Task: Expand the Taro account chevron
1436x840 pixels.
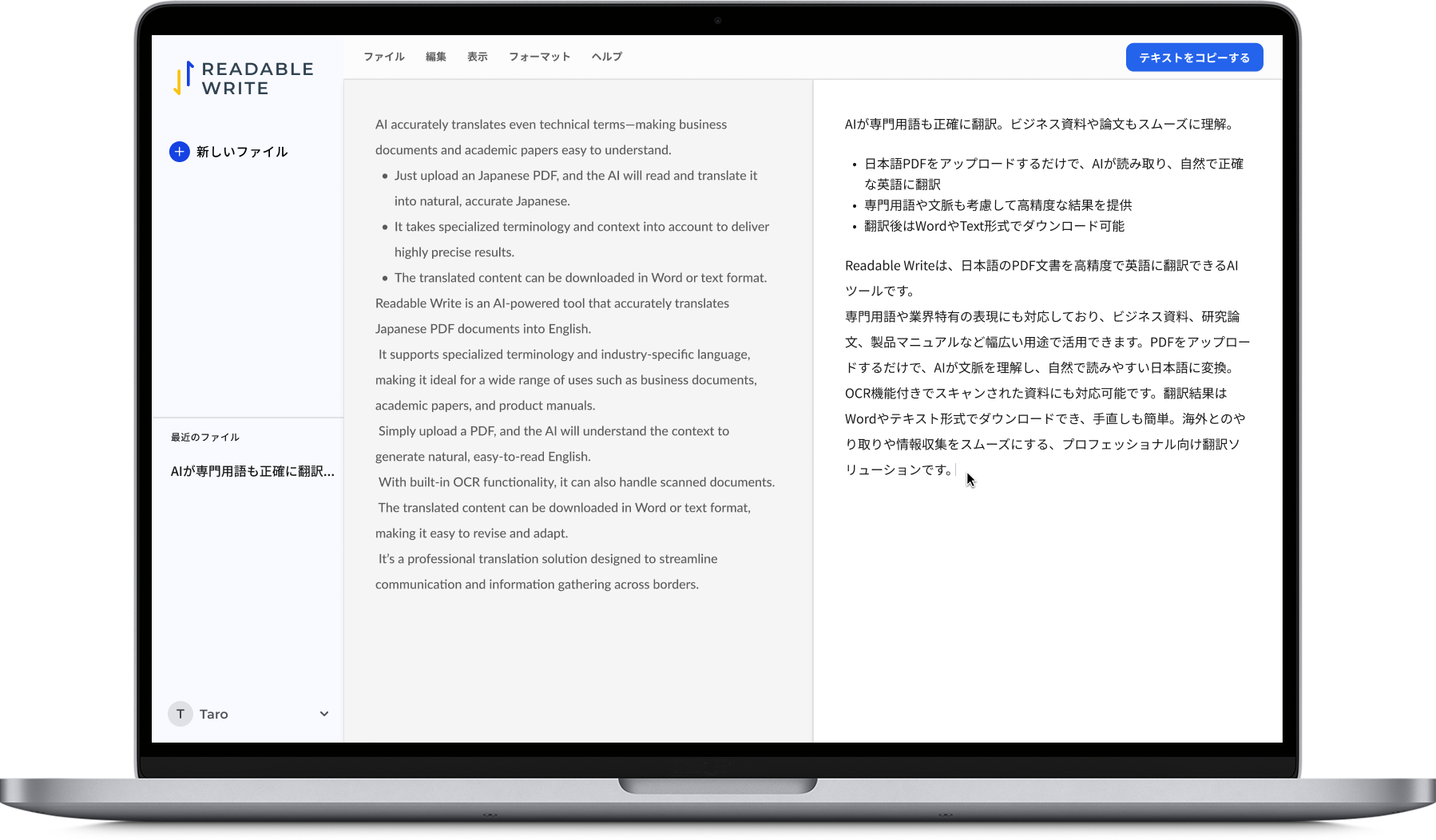Action: coord(324,714)
